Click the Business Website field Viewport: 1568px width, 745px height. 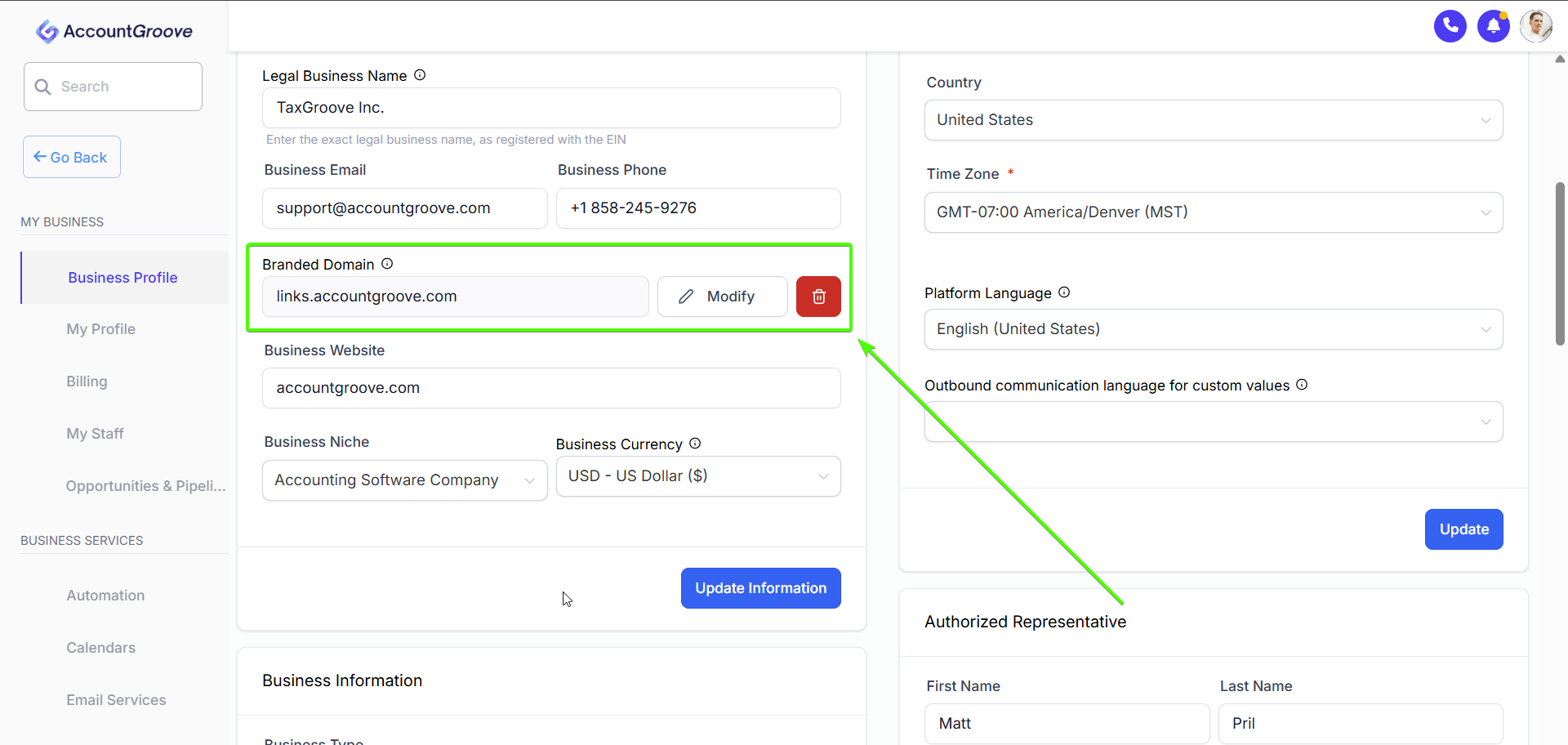[x=551, y=388]
